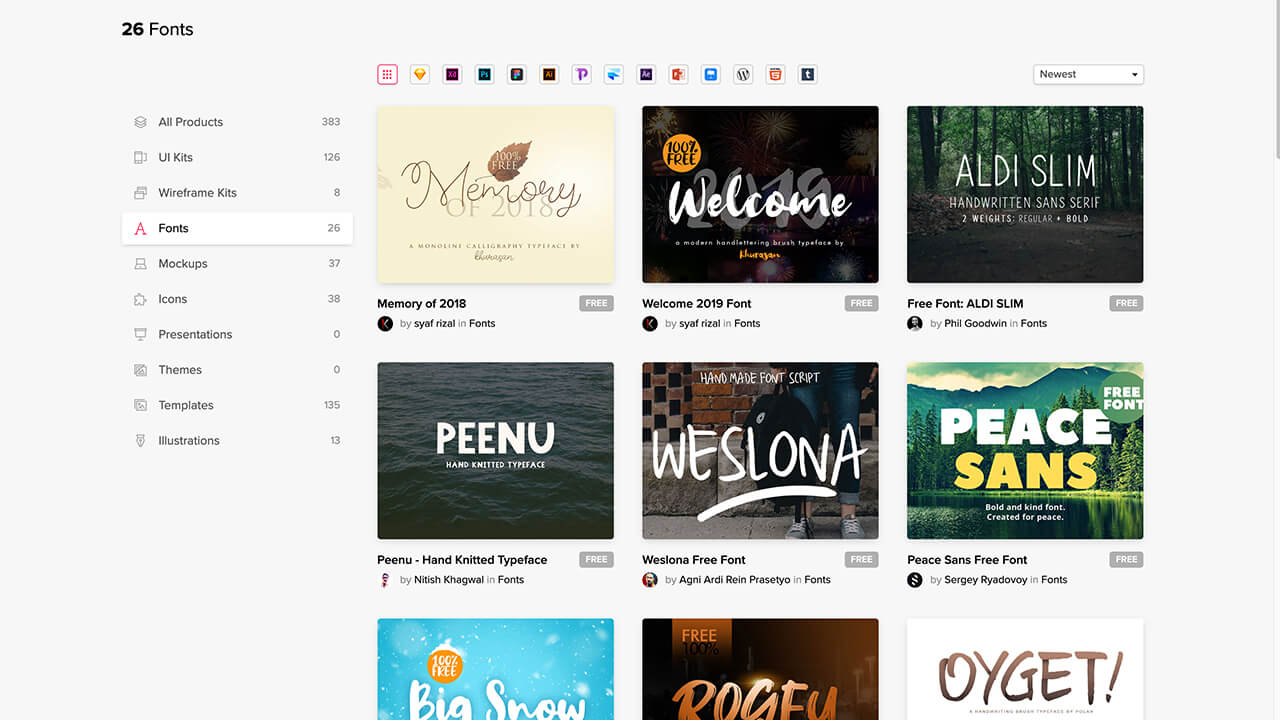Filter by Sketch file format
Image resolution: width=1280 pixels, height=720 pixels.
click(x=420, y=74)
